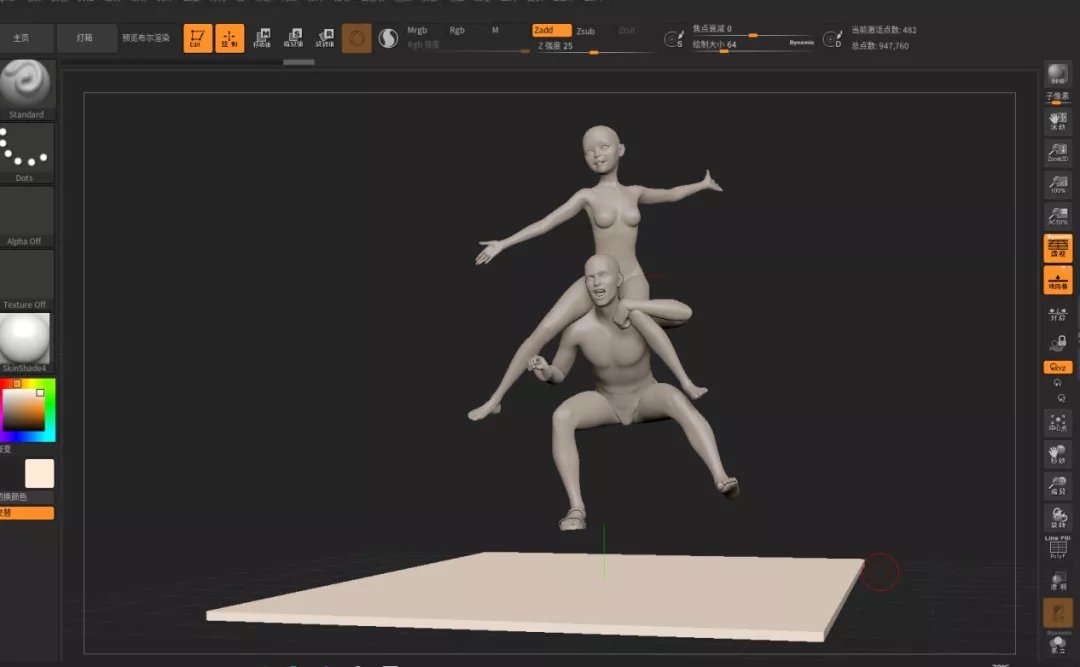1080x667 pixels.
Task: Pick a color in the color picker square
Action: click(x=23, y=410)
